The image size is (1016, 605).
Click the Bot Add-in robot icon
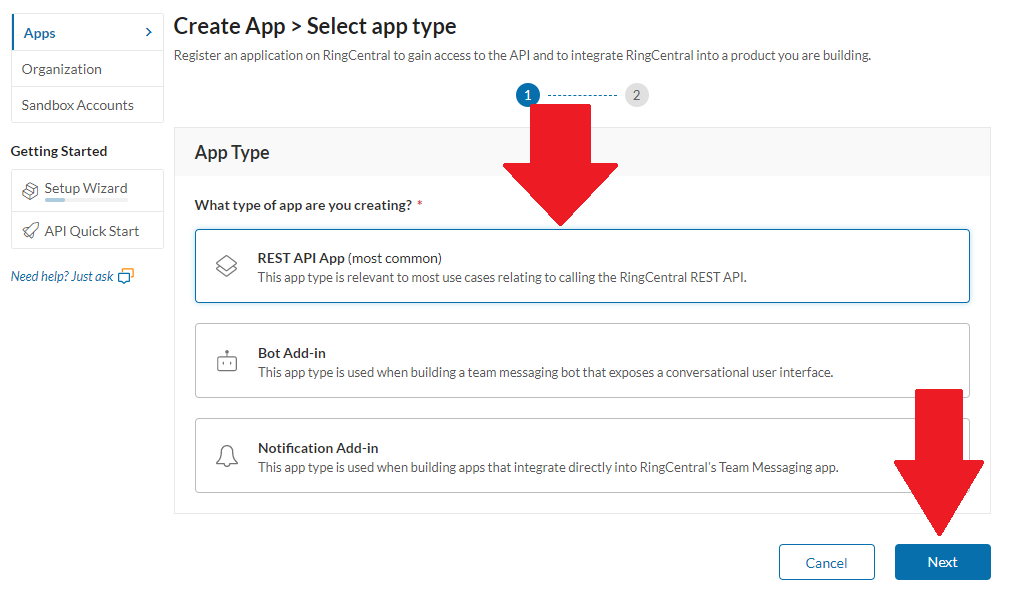227,361
